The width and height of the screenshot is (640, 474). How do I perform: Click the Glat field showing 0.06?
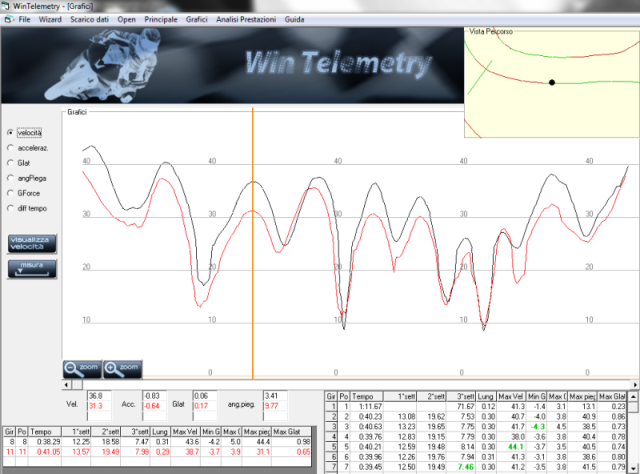coord(205,396)
